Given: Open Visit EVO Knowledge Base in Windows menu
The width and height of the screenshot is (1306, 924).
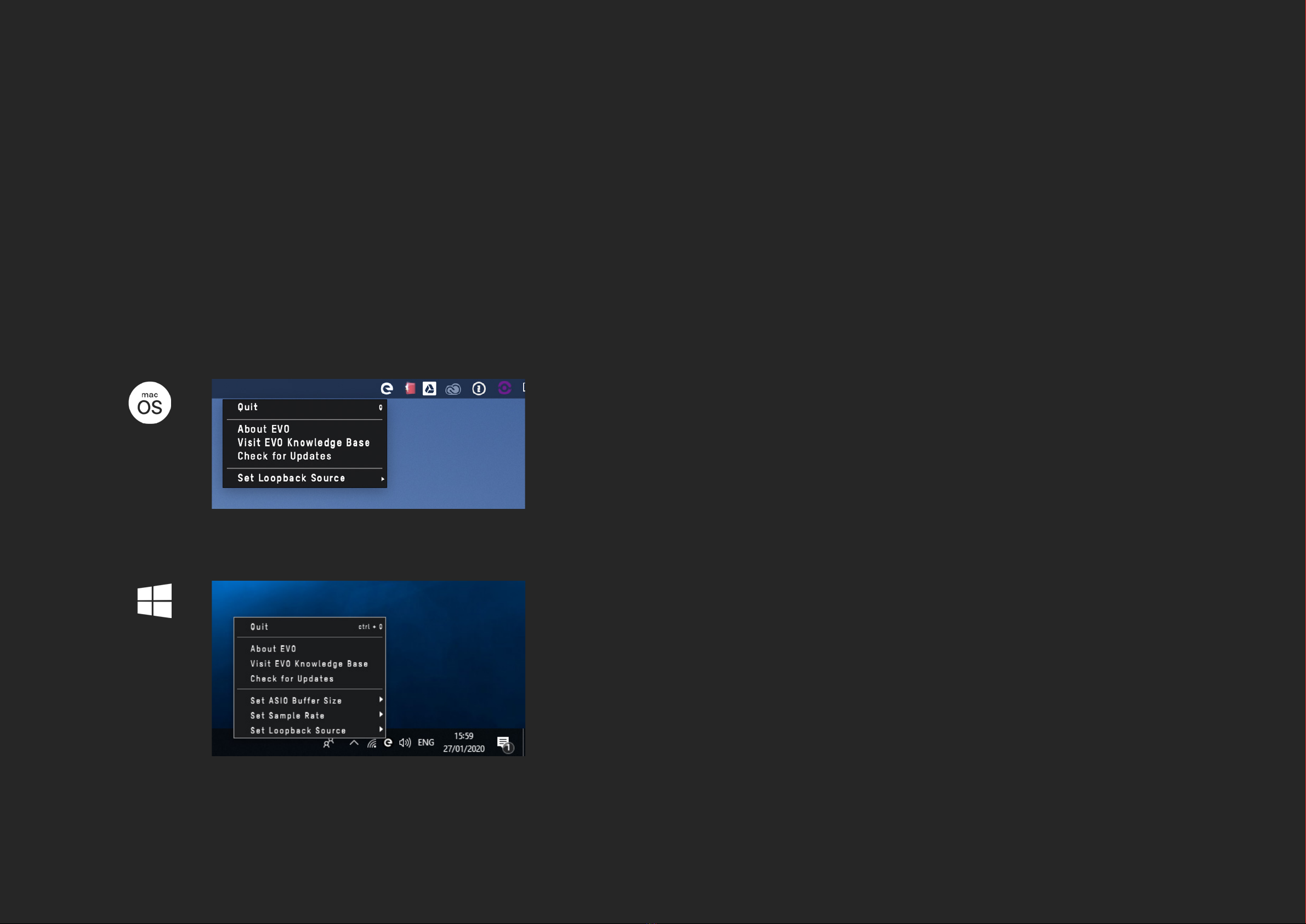Looking at the screenshot, I should point(310,664).
